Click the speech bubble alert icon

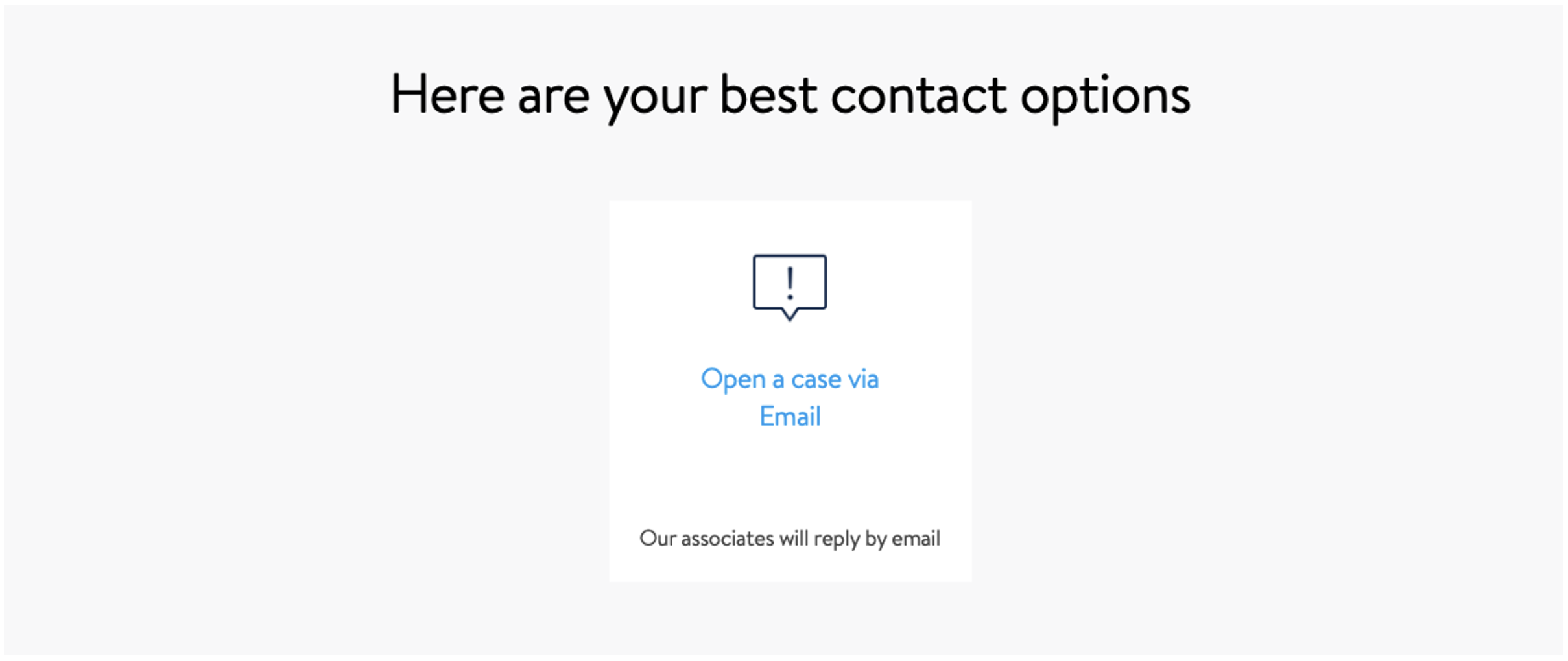(789, 287)
